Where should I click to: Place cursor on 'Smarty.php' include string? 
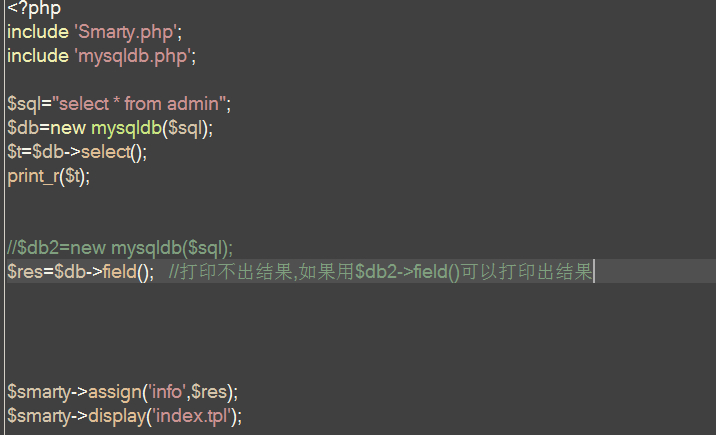pos(126,32)
